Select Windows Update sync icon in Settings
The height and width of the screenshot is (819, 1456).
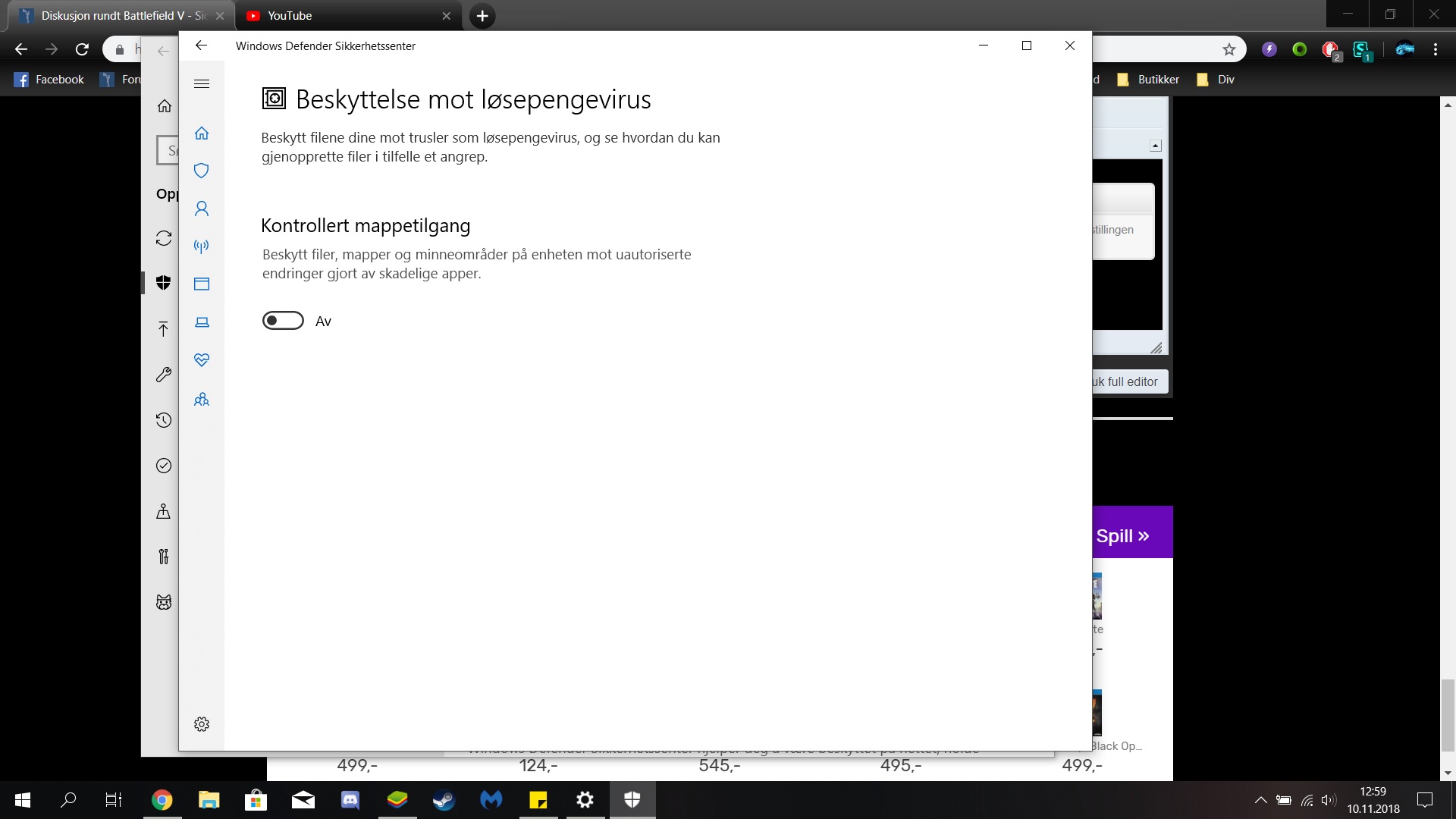coord(164,238)
